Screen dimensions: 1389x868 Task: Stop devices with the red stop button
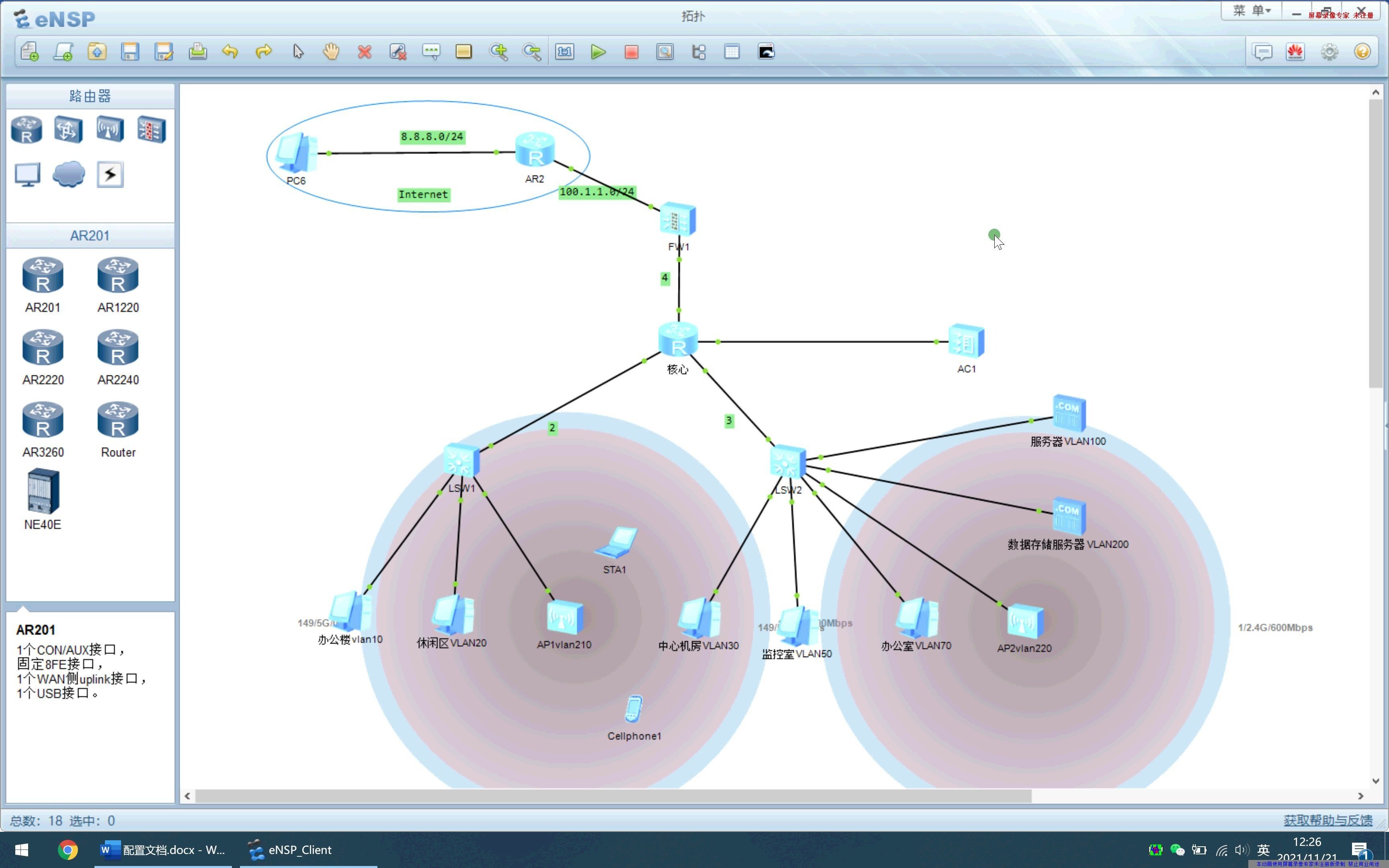tap(631, 52)
